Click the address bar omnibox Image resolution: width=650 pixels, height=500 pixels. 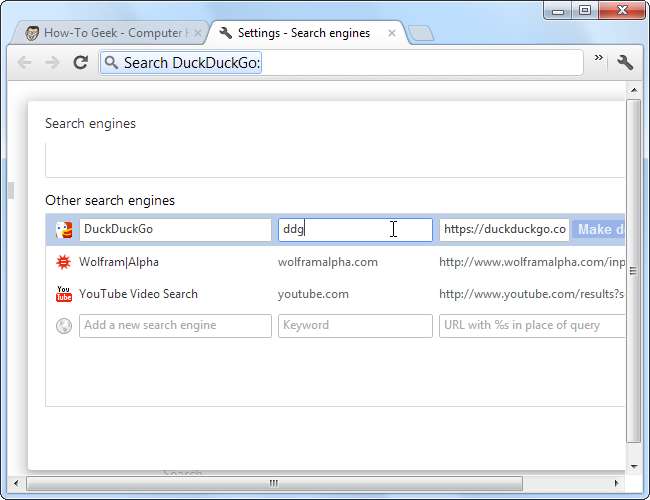point(340,63)
